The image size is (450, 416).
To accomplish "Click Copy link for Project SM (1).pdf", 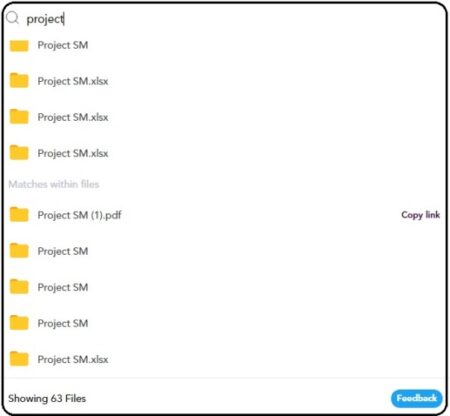I will (x=421, y=215).
